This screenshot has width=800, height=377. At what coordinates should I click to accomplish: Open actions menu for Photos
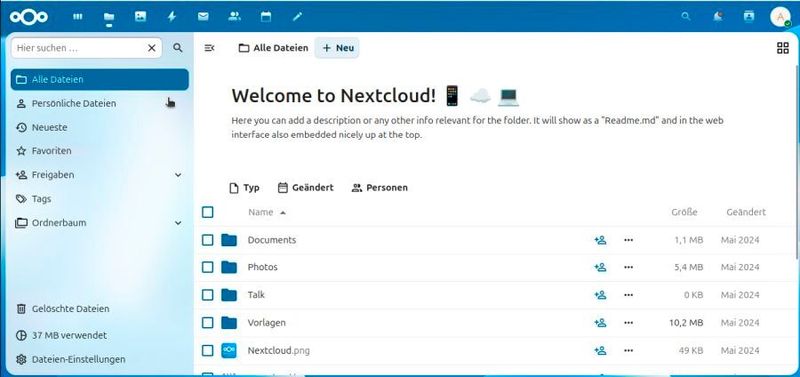tap(629, 267)
